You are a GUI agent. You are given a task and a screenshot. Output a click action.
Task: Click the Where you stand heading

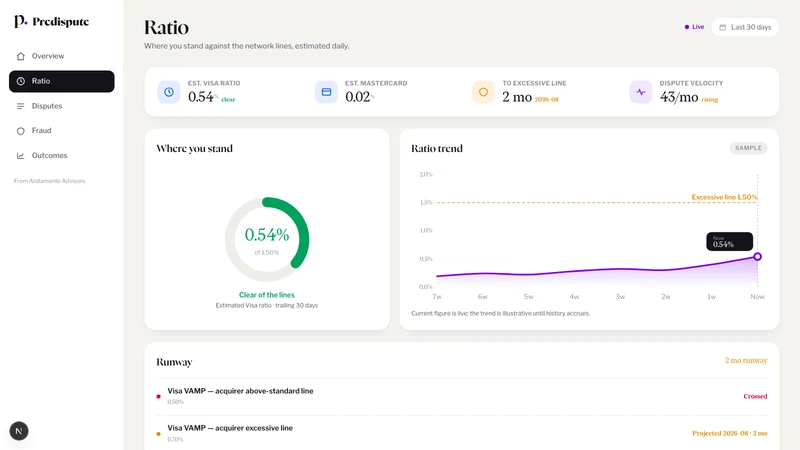pos(194,148)
